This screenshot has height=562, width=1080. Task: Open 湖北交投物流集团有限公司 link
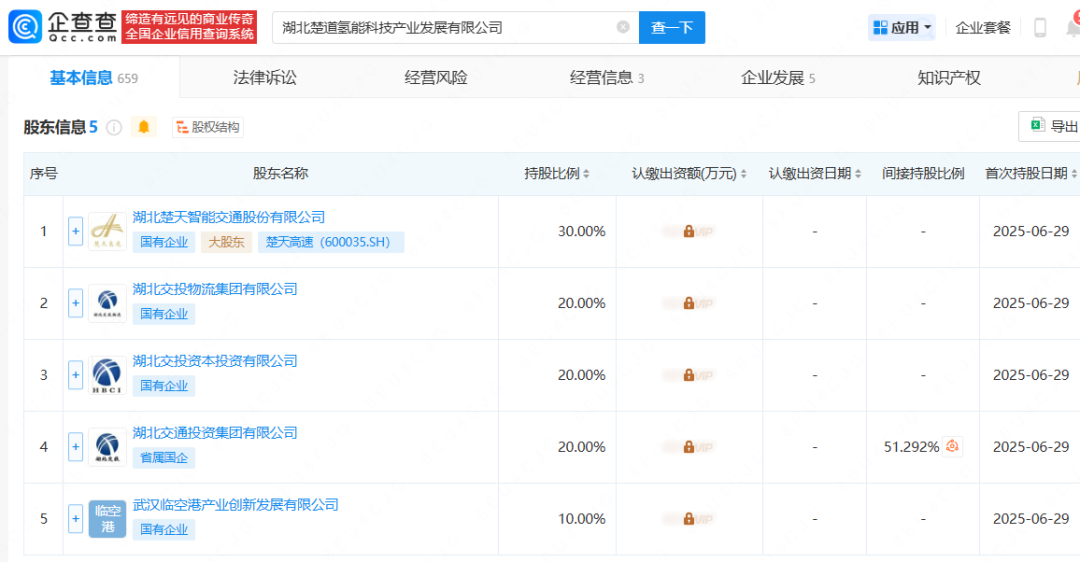[x=215, y=289]
